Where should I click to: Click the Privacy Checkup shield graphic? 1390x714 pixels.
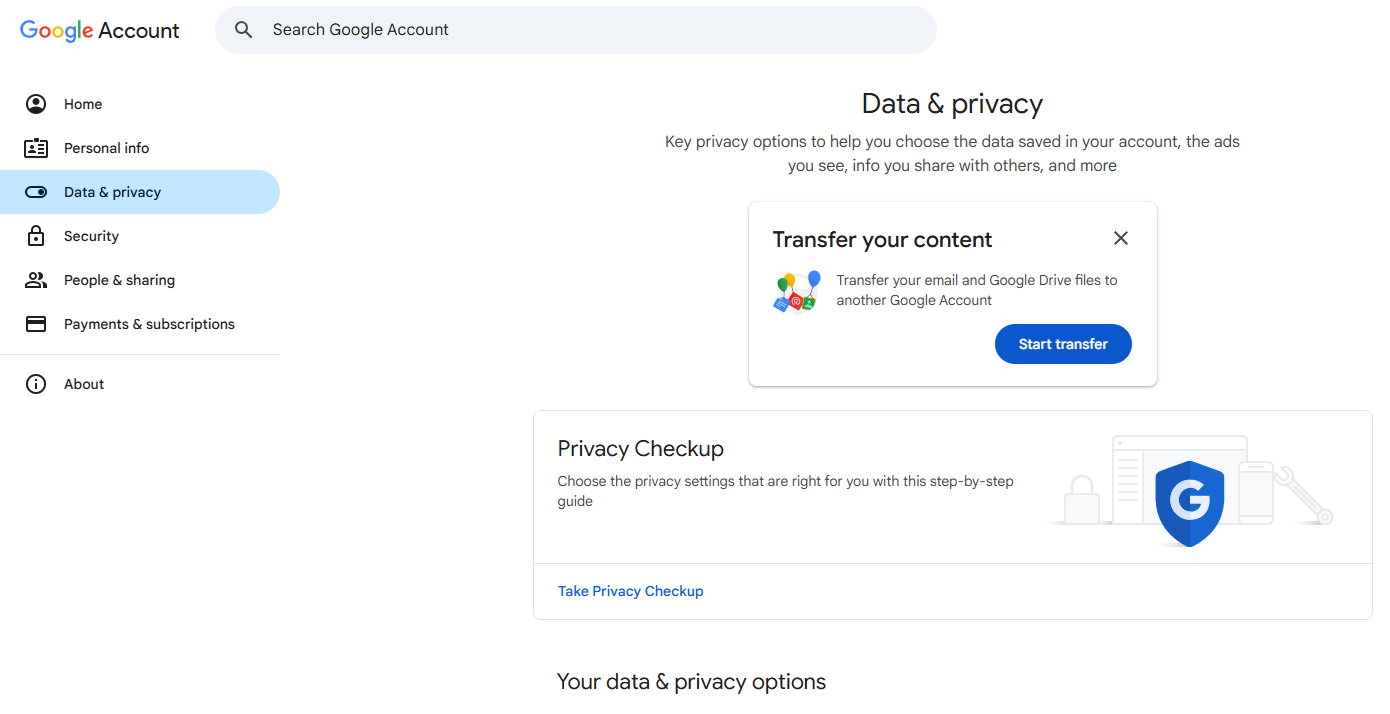1190,503
